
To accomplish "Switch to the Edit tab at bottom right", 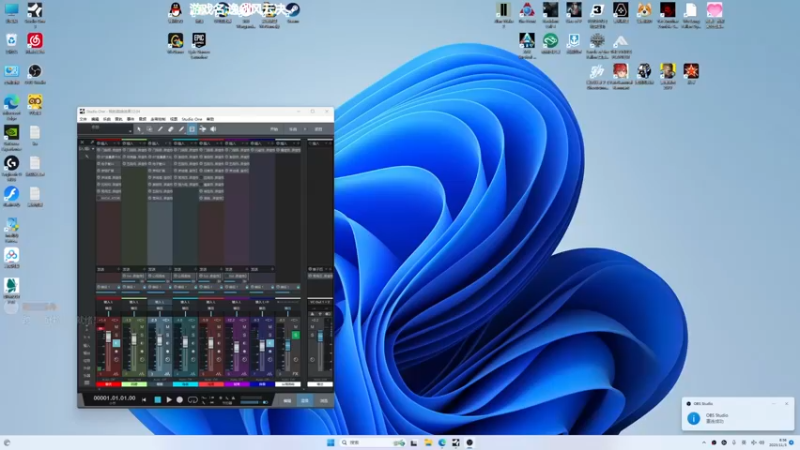I will point(287,401).
